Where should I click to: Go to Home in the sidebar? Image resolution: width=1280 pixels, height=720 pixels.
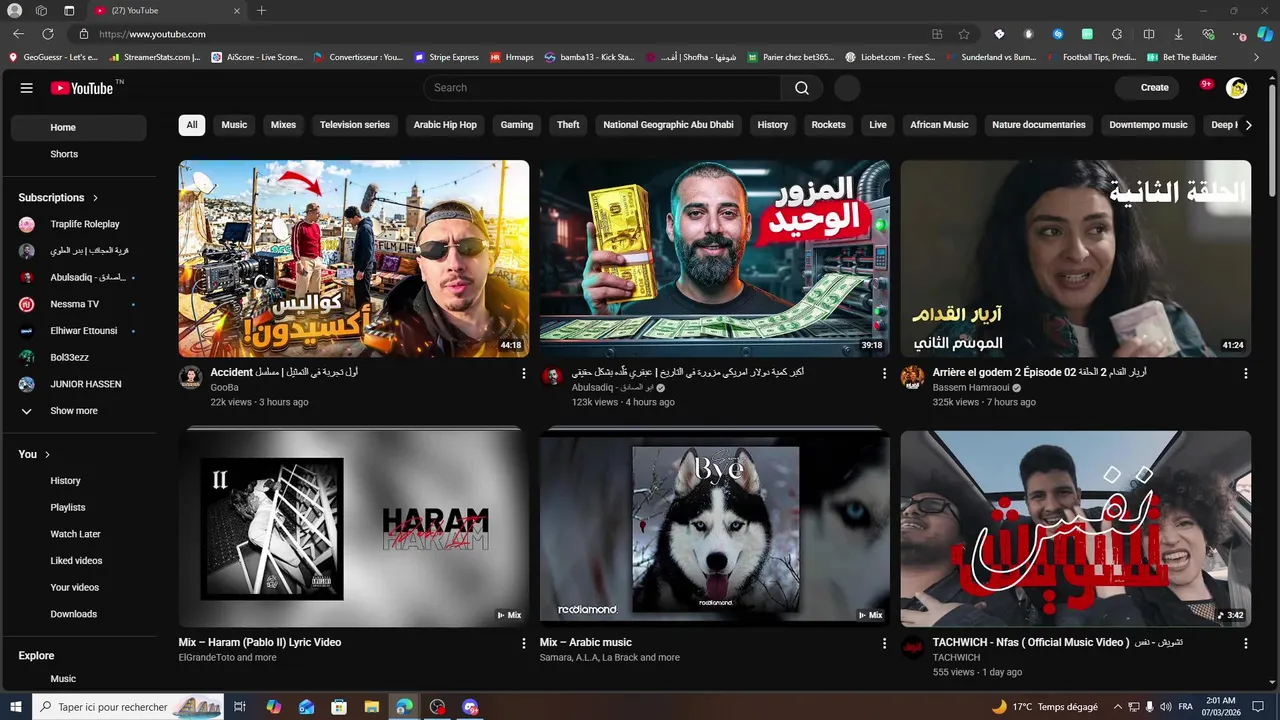coord(78,128)
